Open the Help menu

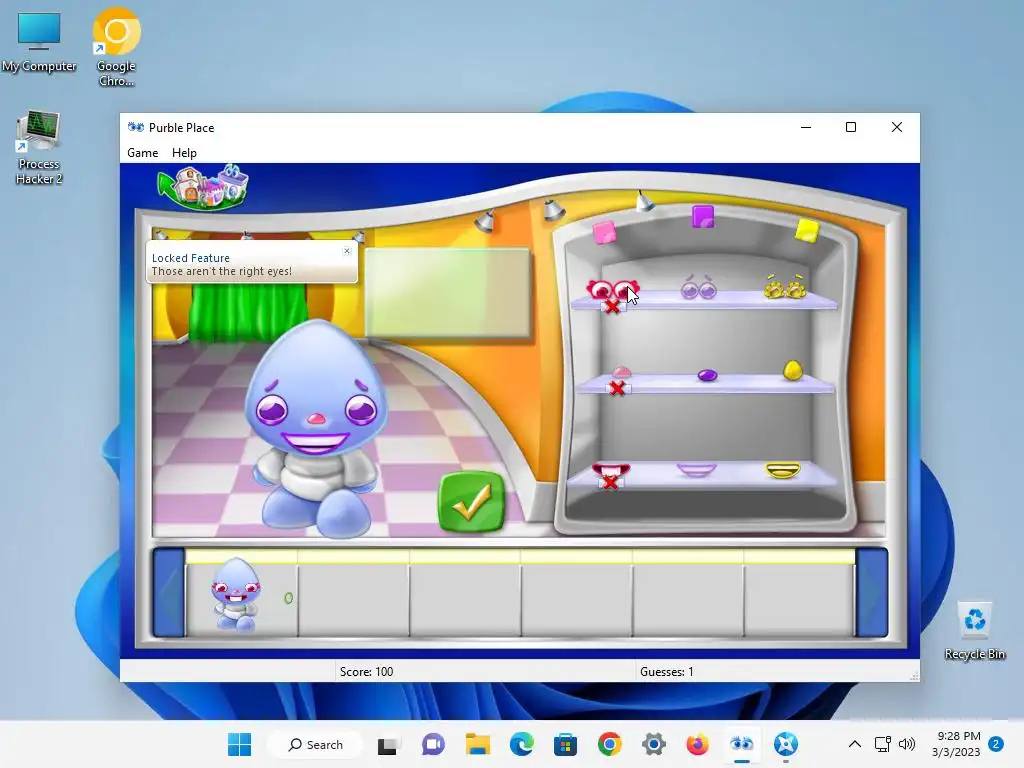pyautogui.click(x=184, y=153)
